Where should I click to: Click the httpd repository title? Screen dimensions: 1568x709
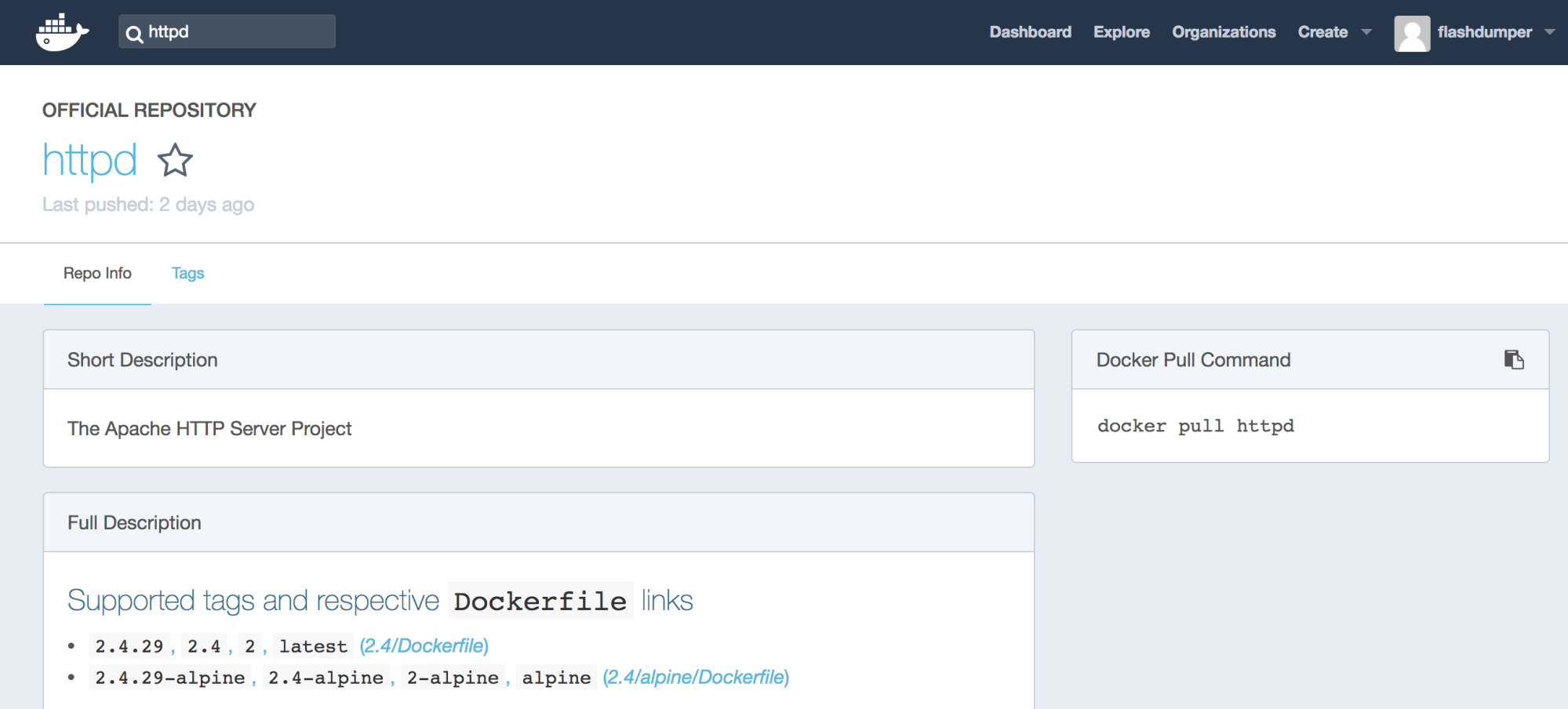[90, 160]
